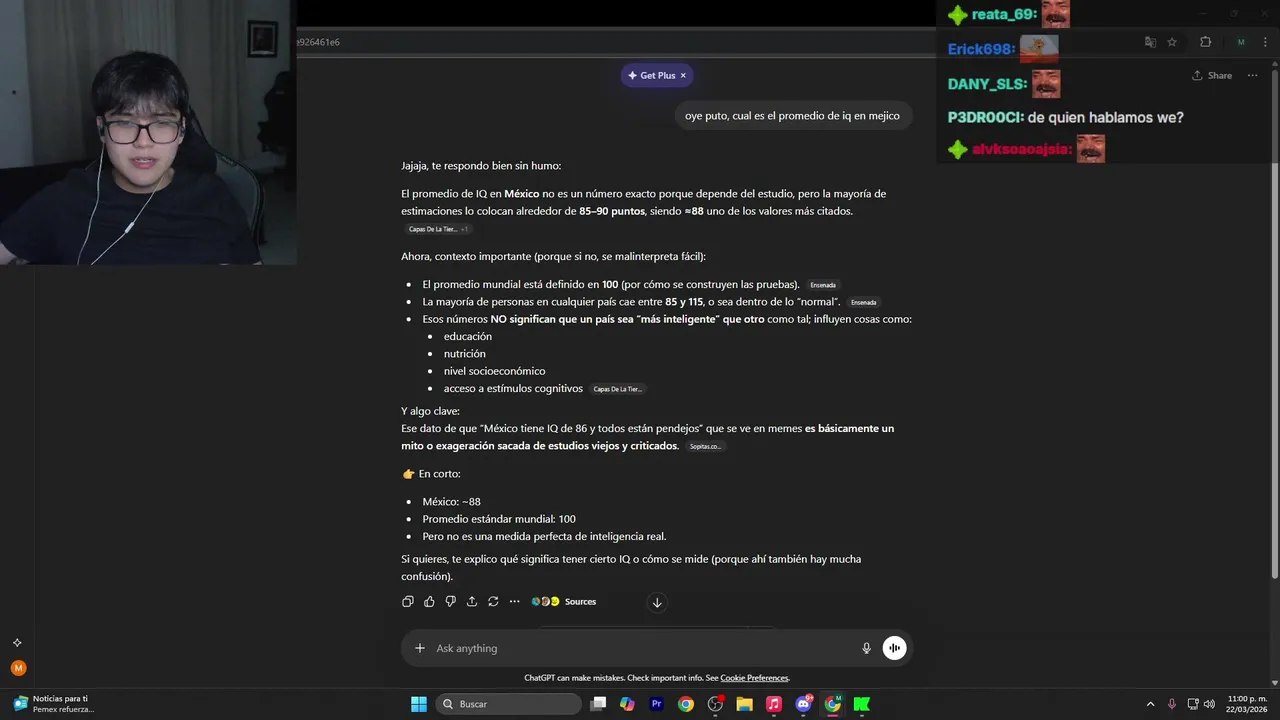Dismiss the Get Plus banner

pyautogui.click(x=683, y=75)
